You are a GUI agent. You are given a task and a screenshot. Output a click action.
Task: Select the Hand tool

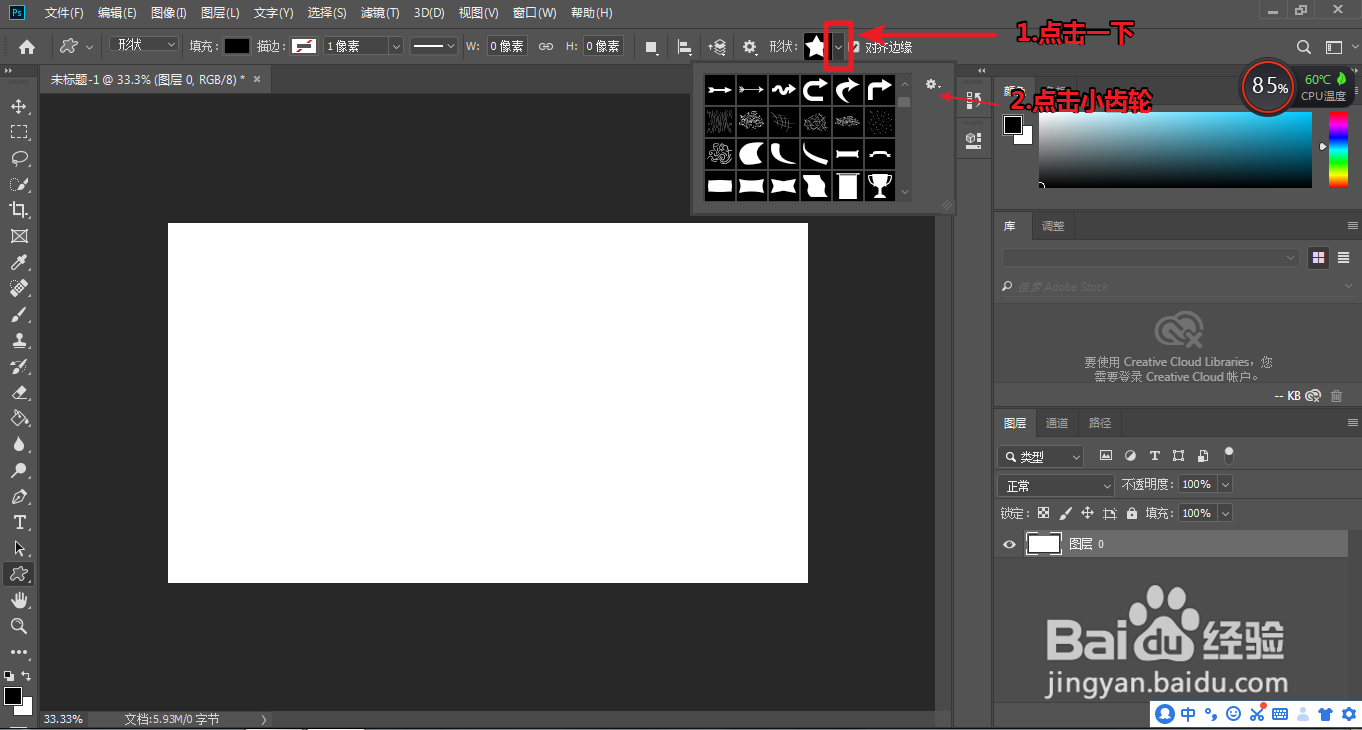18,600
